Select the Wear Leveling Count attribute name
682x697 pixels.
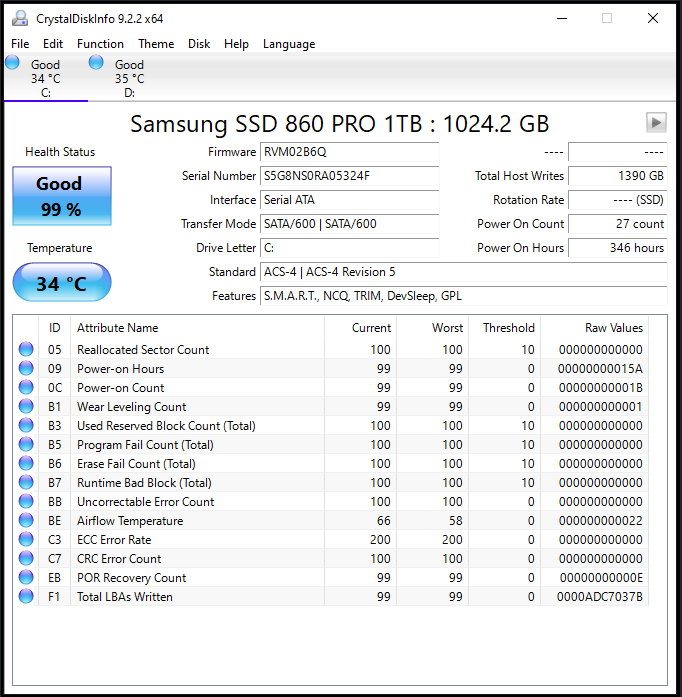coord(132,407)
